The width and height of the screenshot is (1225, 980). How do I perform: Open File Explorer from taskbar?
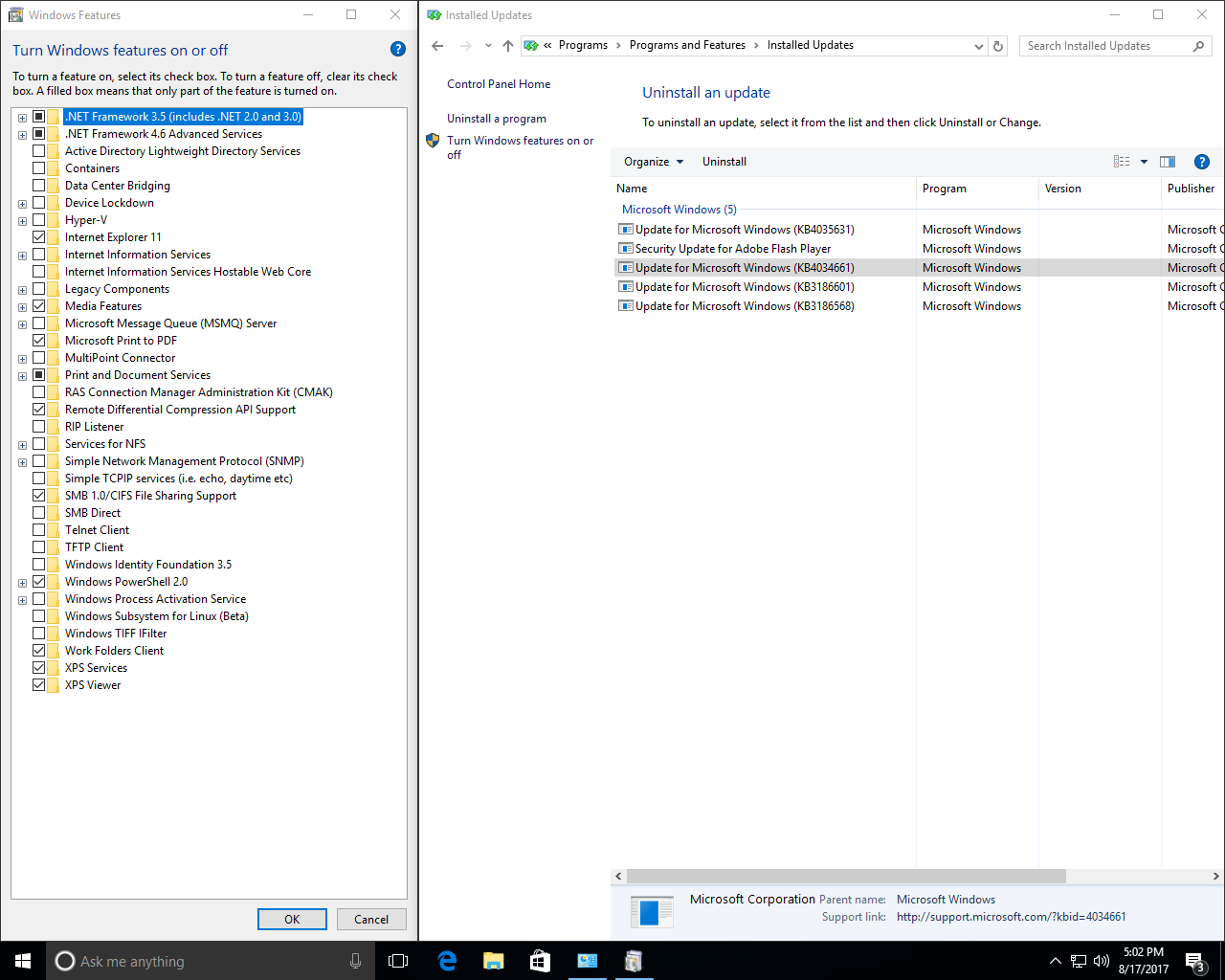494,961
